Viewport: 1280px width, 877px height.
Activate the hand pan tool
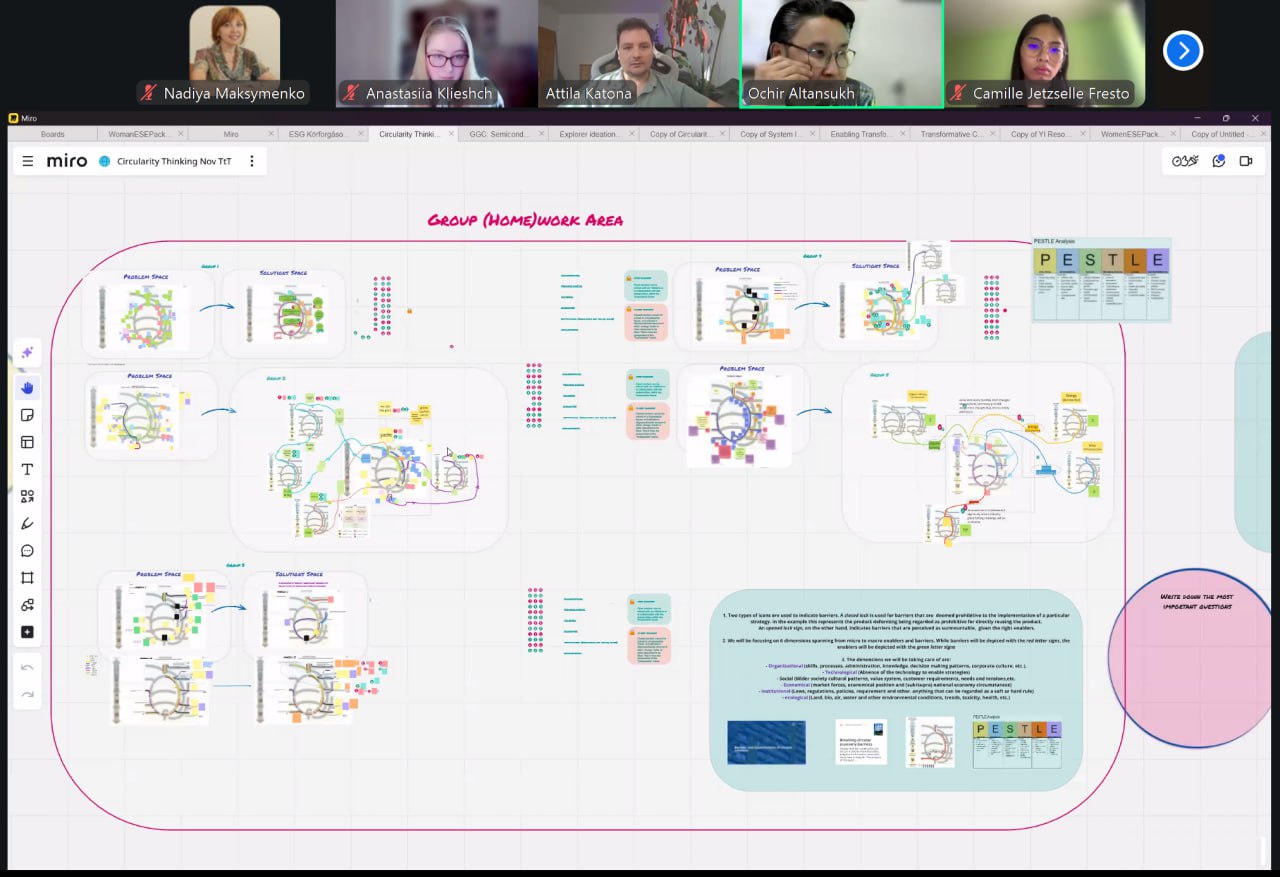click(27, 387)
